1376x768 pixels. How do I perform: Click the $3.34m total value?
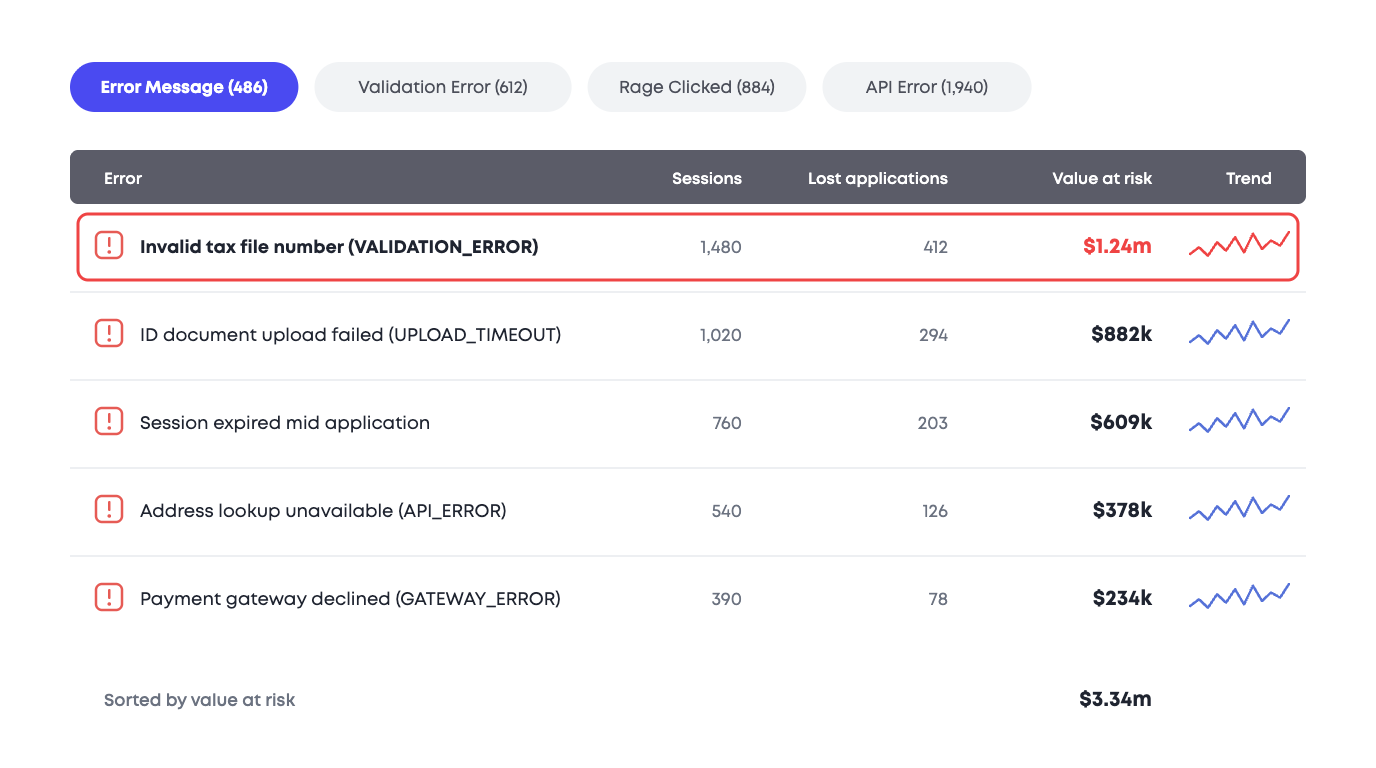coord(1115,699)
